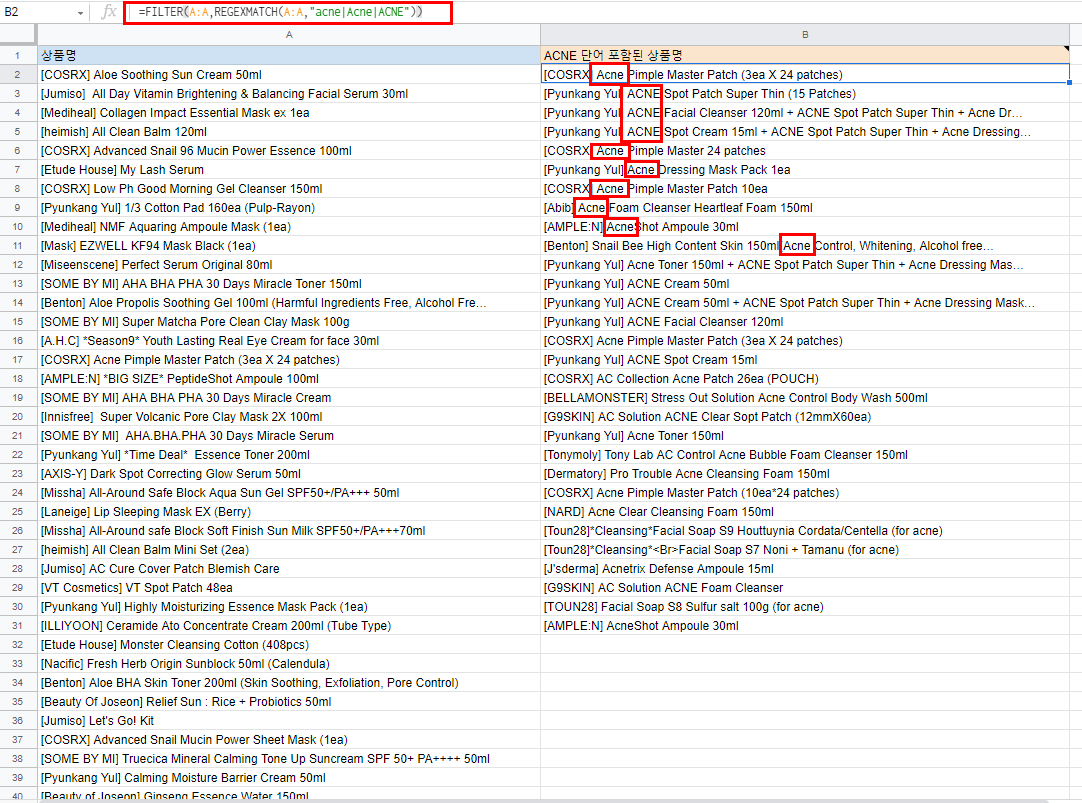1082x803 pixels.
Task: Click '[Nacific] Fresh Herb Origin Sunblock' cell
Action: click(x=289, y=664)
